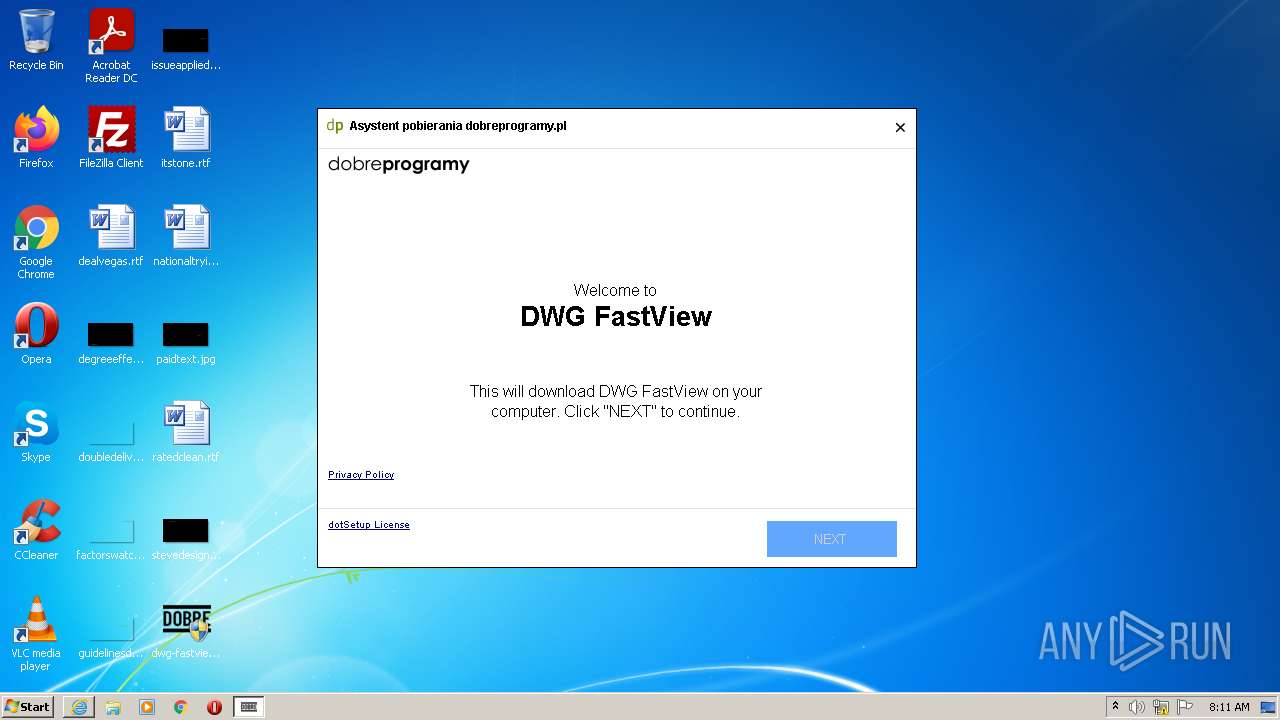Click the 8:11 AM taskbar clock

tap(1229, 707)
